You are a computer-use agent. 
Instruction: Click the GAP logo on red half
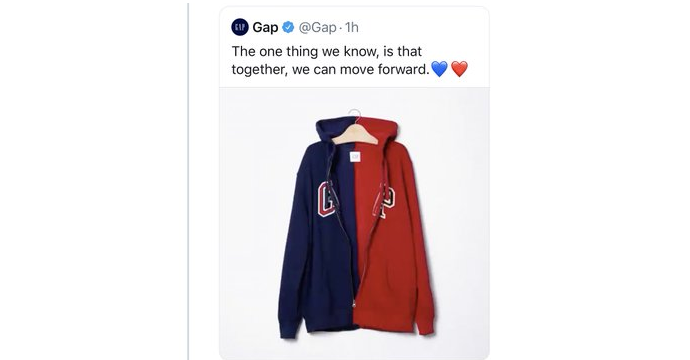(384, 201)
